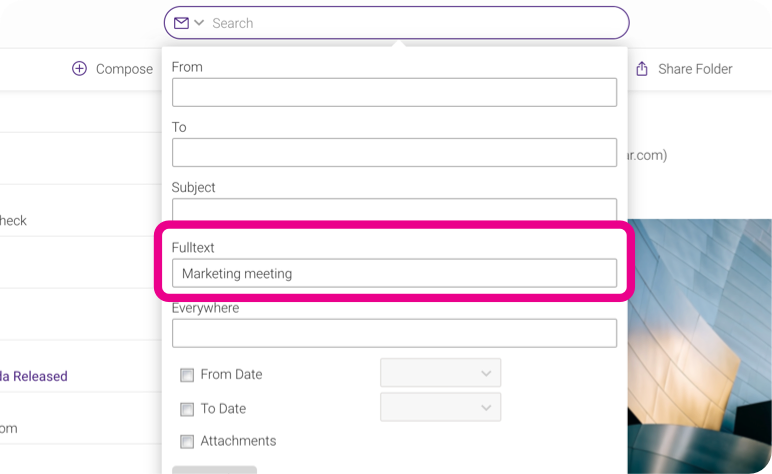
Task: Tick the Attachments checkbox
Action: pyautogui.click(x=187, y=442)
